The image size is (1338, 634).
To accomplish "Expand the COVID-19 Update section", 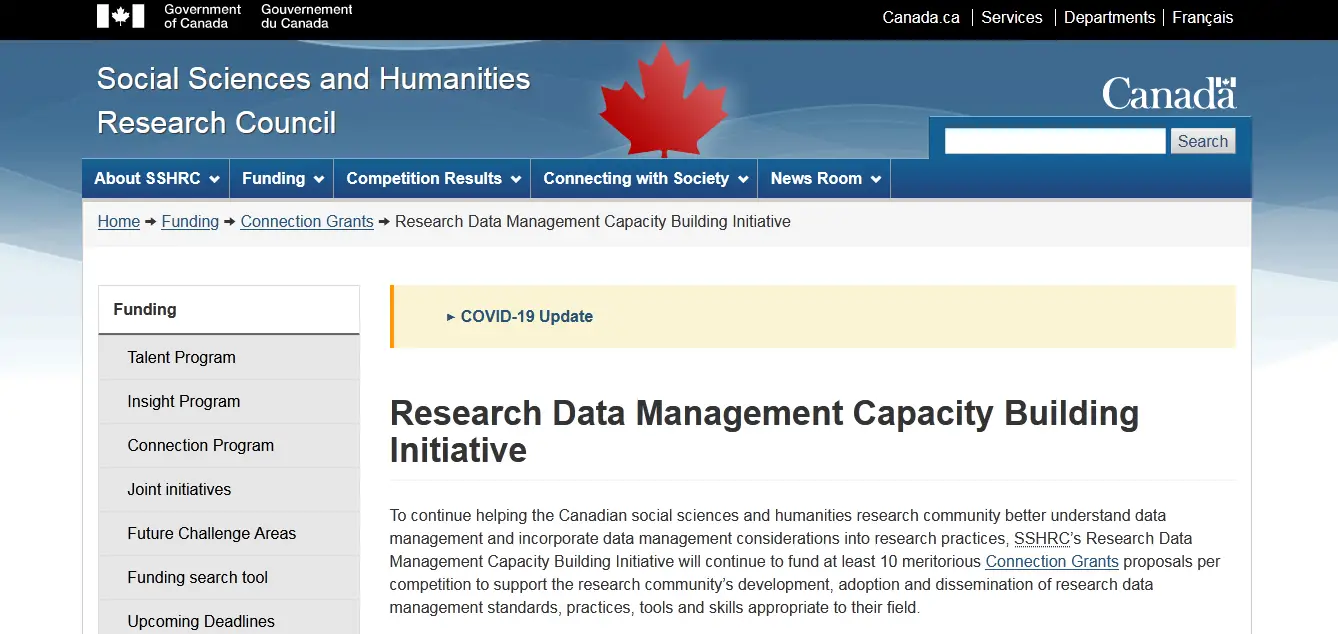I will click(526, 316).
